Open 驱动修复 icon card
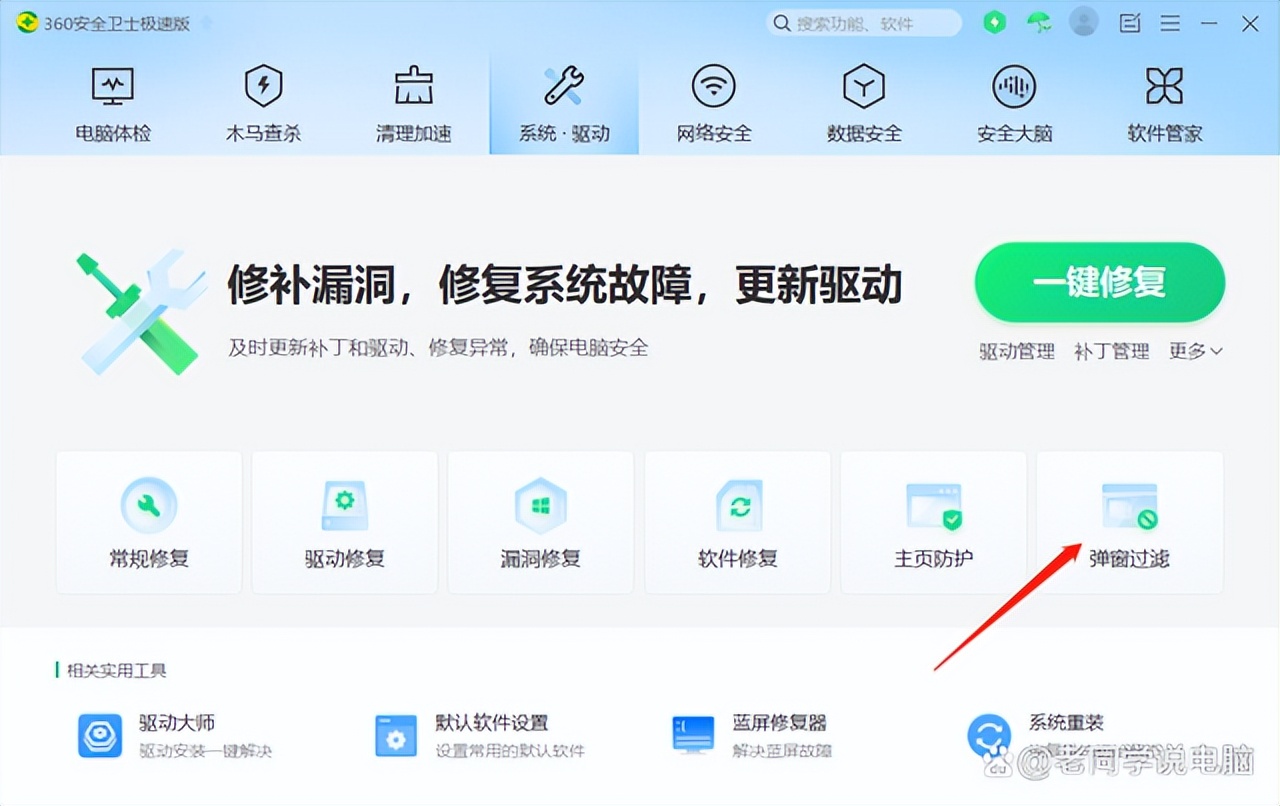This screenshot has height=806, width=1280. click(345, 522)
